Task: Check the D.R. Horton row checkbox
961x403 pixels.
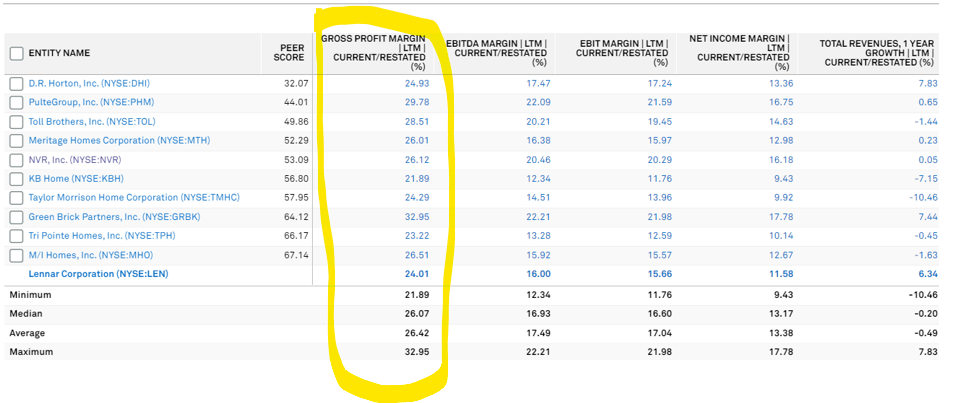Action: pyautogui.click(x=17, y=84)
